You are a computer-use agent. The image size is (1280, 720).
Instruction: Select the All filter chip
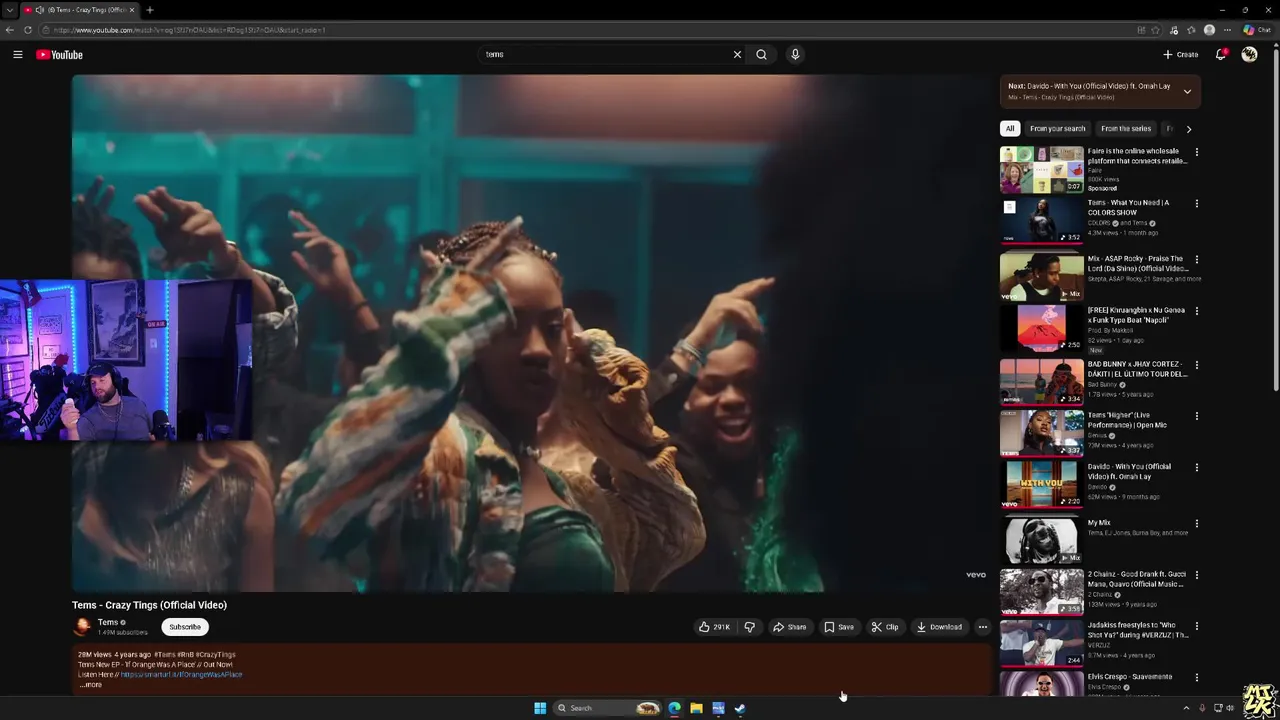1010,128
